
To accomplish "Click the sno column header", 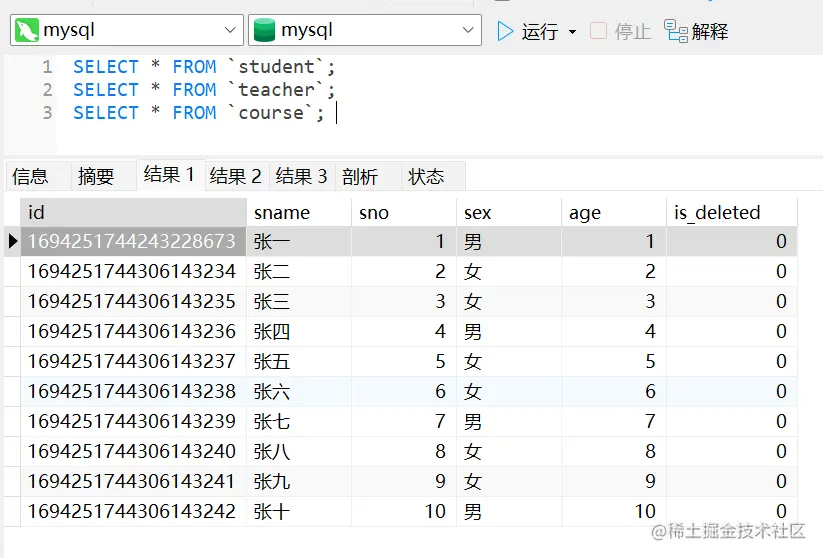I will (404, 213).
